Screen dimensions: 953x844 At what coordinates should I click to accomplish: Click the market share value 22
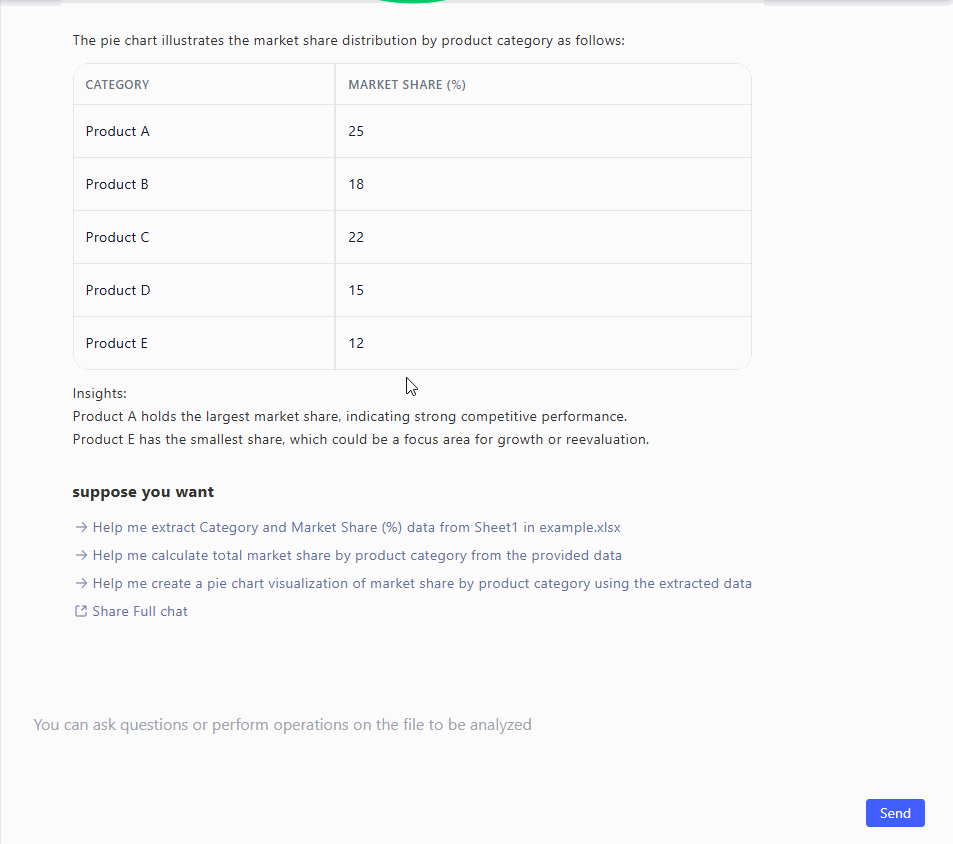tap(356, 237)
